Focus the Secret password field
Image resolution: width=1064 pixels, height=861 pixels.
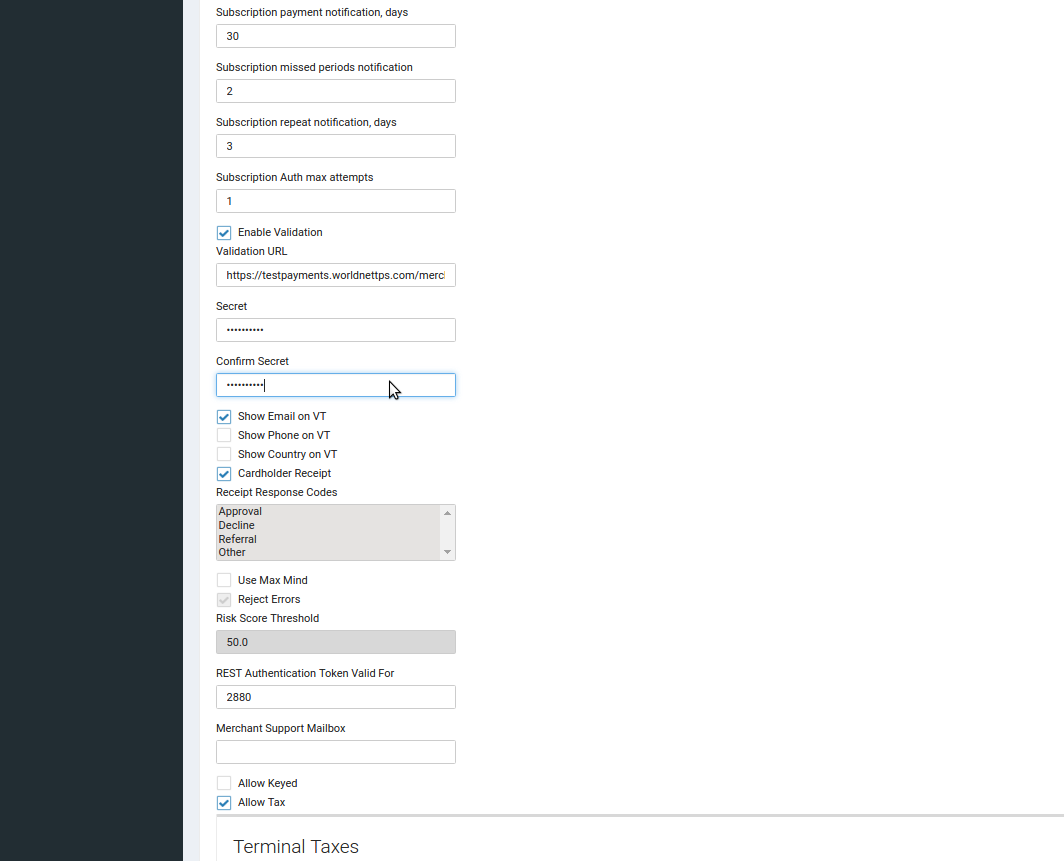[335, 330]
